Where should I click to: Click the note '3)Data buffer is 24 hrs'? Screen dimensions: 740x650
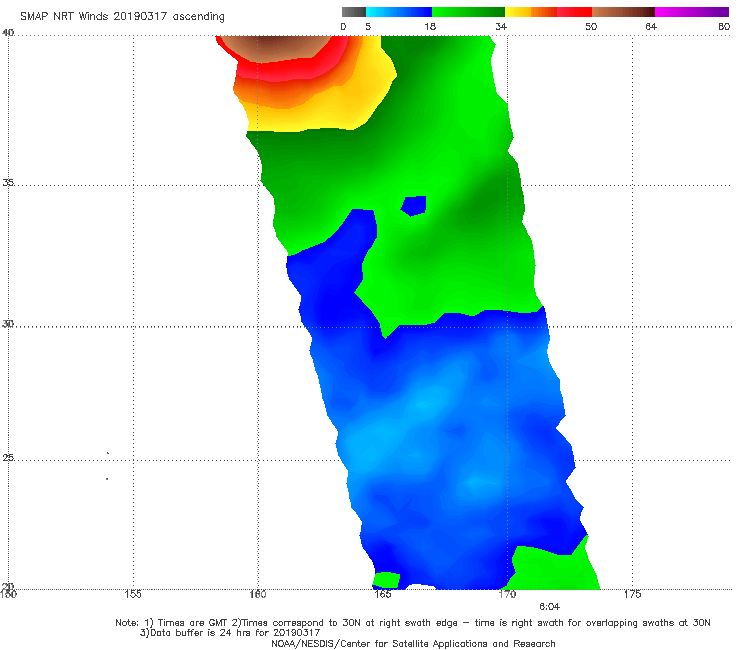230,633
